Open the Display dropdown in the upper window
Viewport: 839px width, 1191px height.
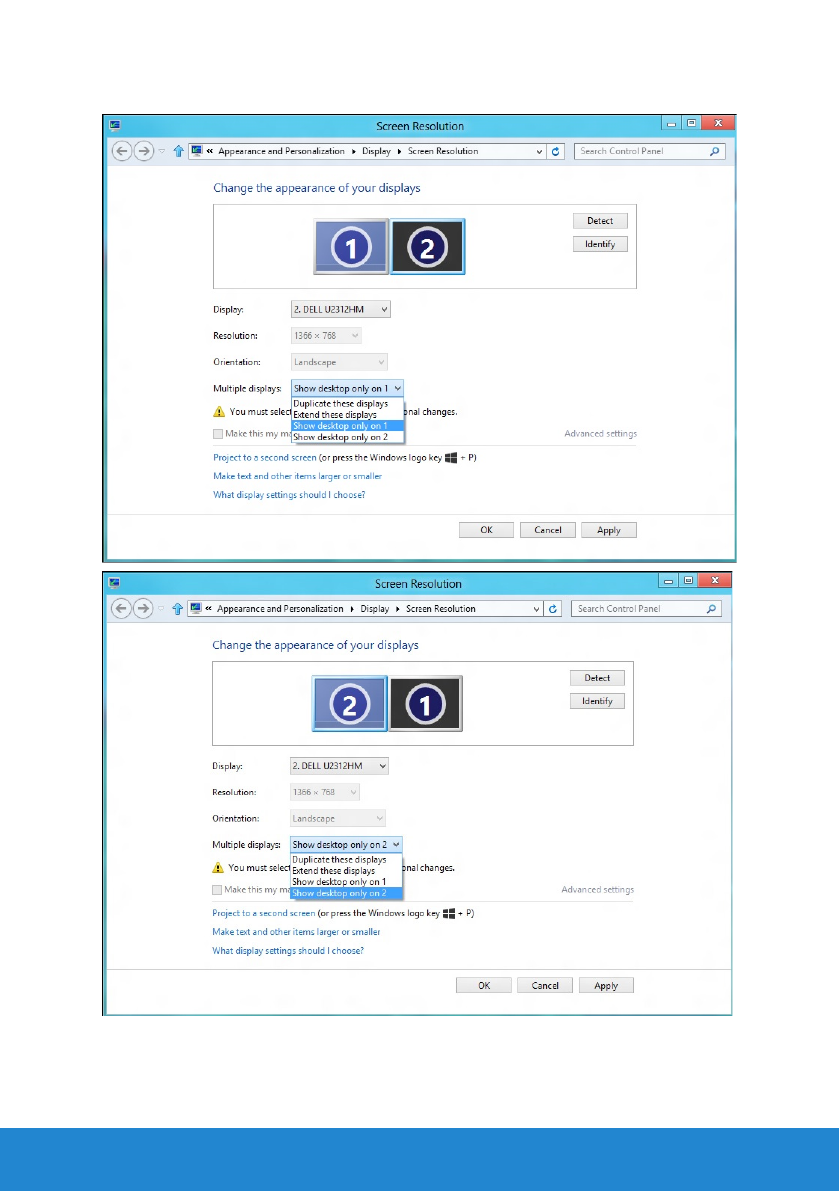[340, 310]
